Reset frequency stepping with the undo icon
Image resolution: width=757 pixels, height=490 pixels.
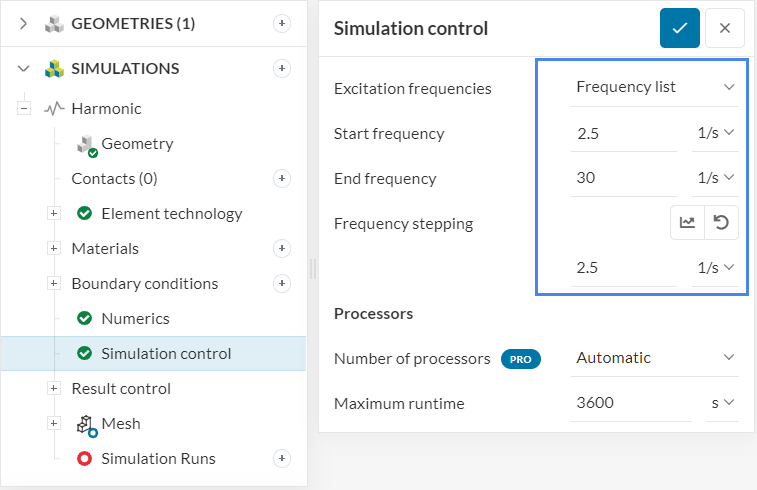pos(722,223)
